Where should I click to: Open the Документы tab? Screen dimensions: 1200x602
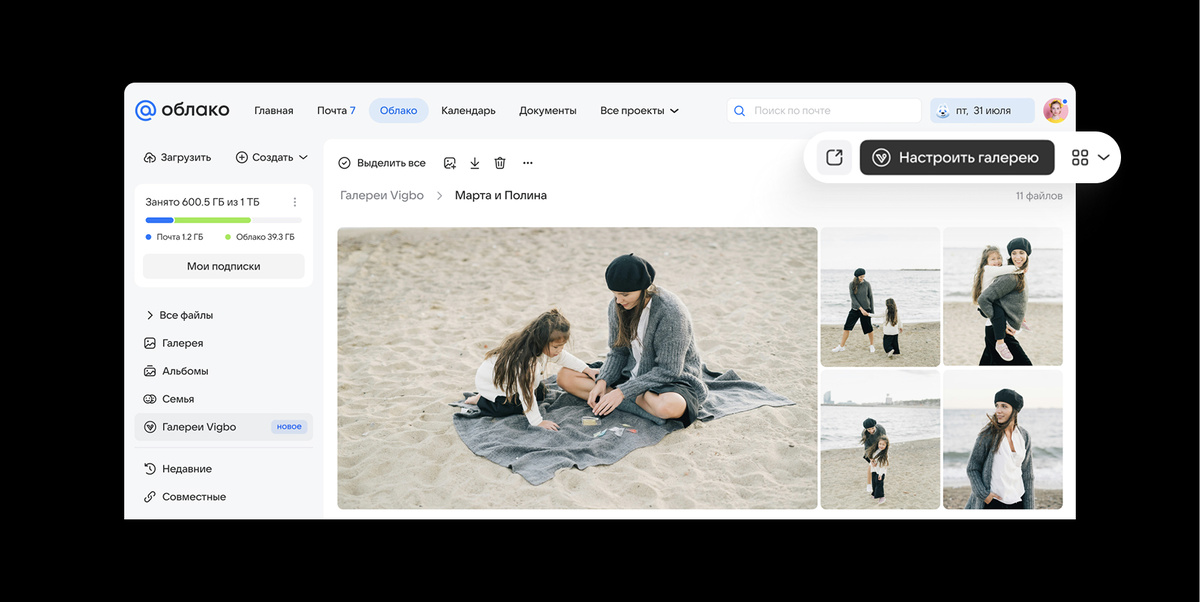[x=548, y=111]
